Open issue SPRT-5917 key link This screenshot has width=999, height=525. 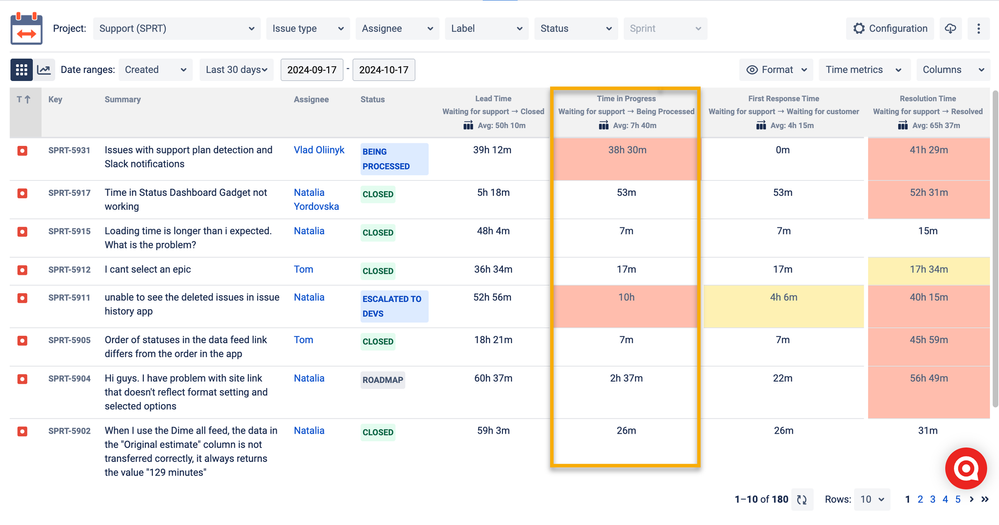[69, 193]
